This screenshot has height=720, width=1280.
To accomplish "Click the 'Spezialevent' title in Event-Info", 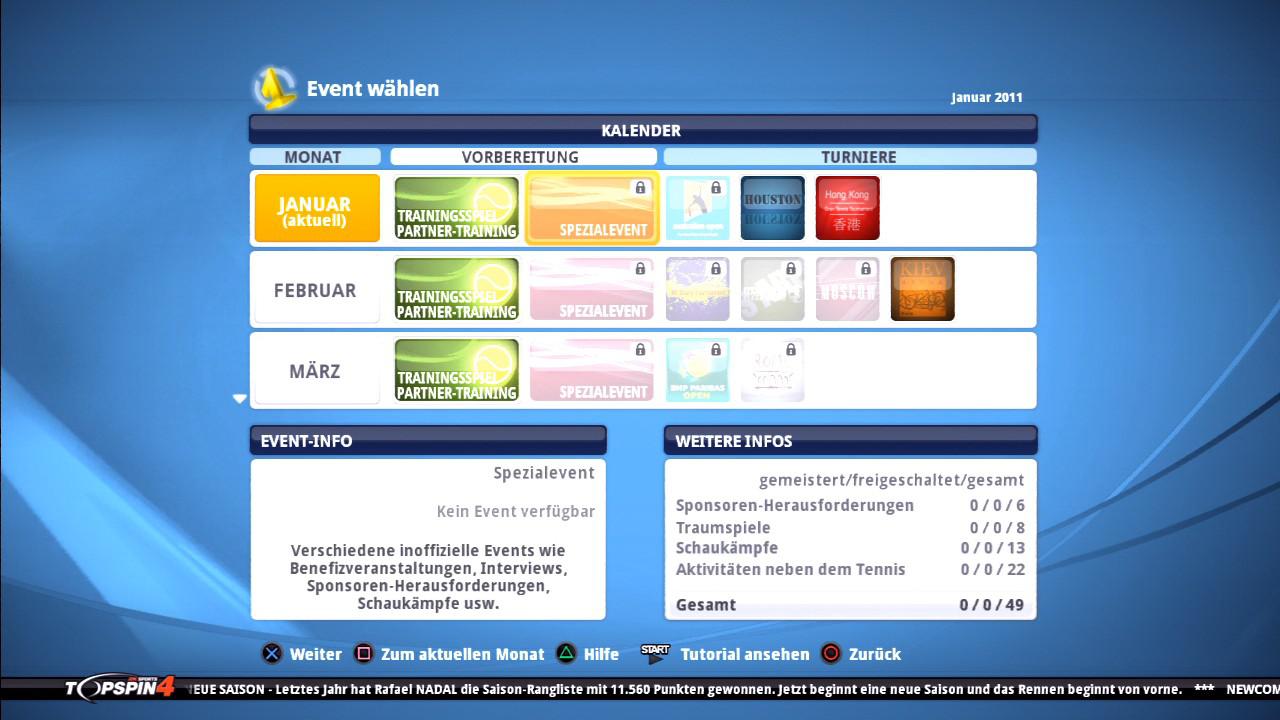I will (544, 474).
